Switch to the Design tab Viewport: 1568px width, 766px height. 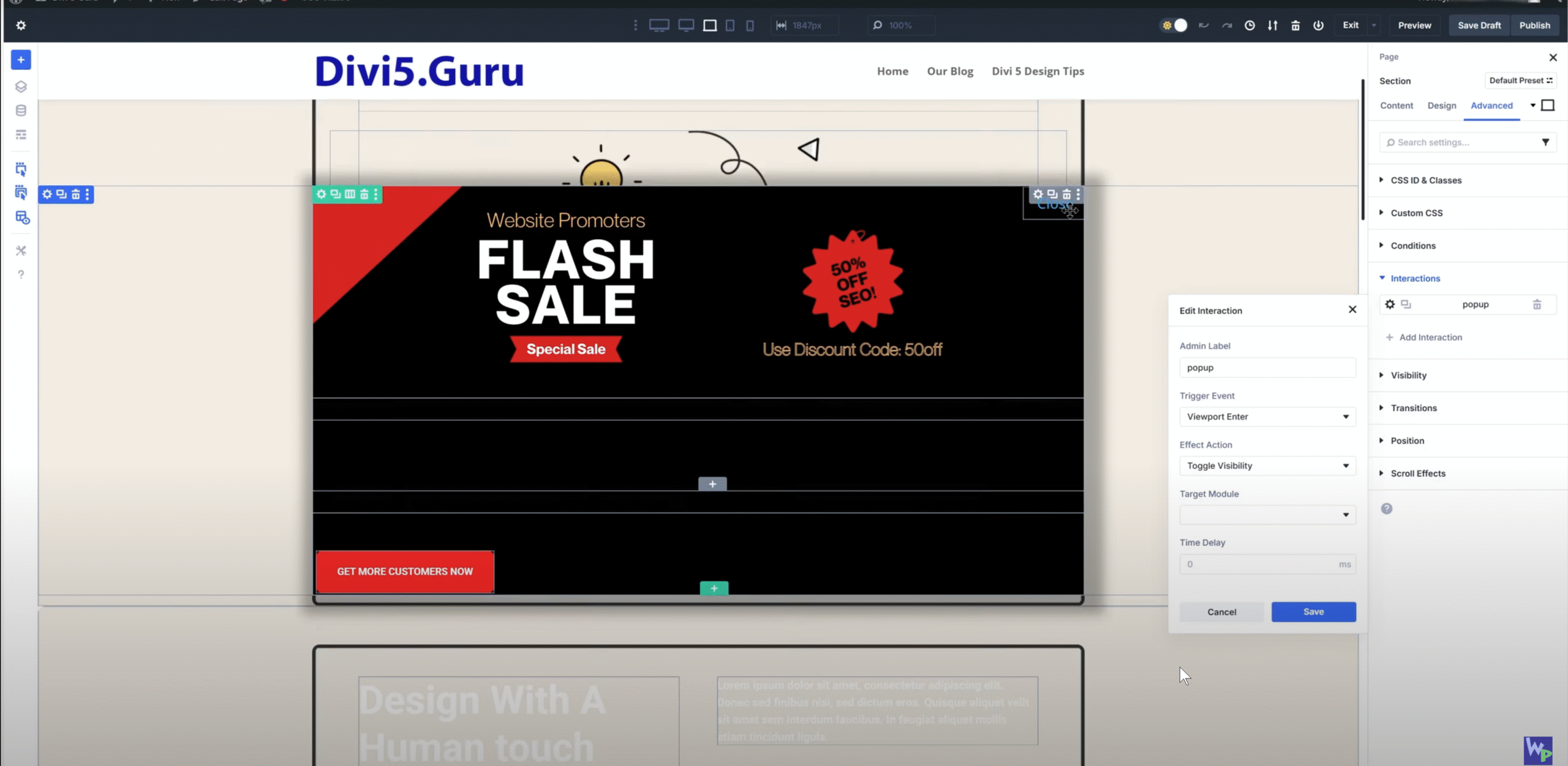[x=1442, y=105]
